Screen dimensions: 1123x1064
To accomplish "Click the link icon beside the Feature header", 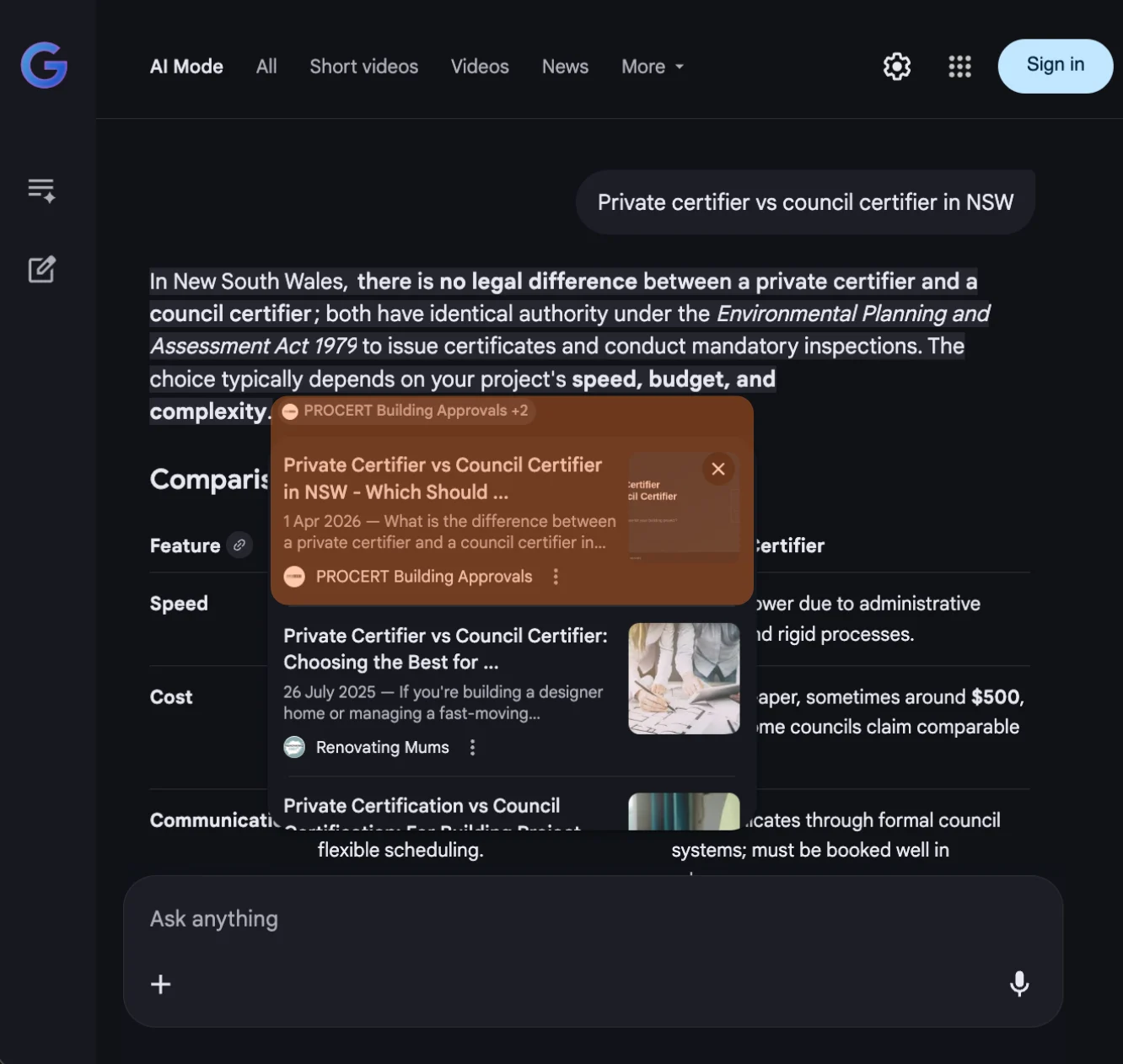I will pos(239,545).
